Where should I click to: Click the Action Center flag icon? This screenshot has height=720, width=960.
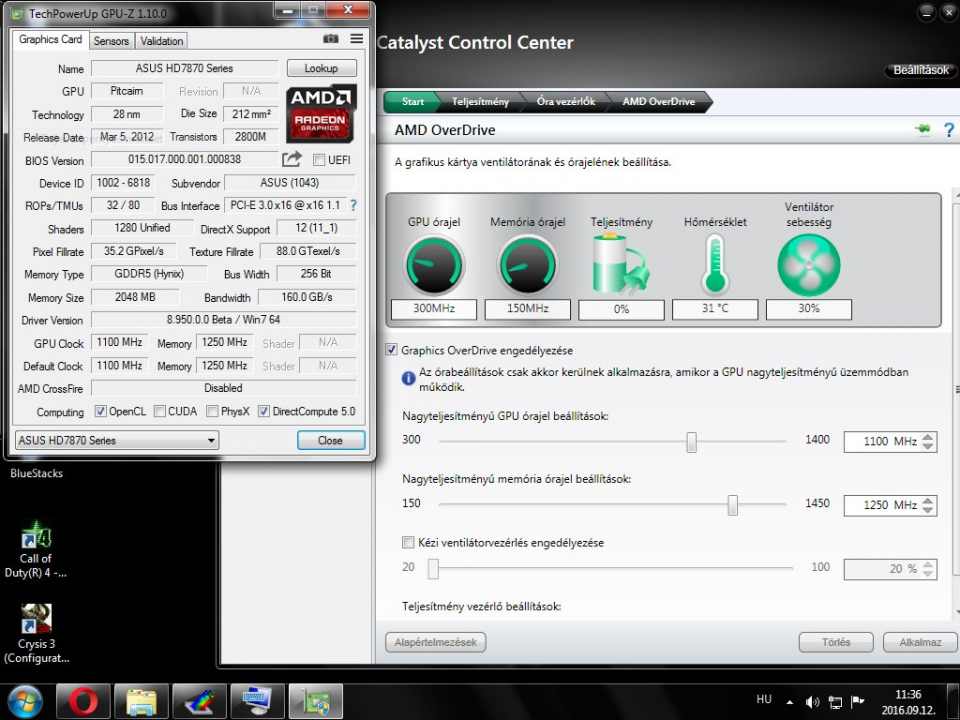pos(858,701)
